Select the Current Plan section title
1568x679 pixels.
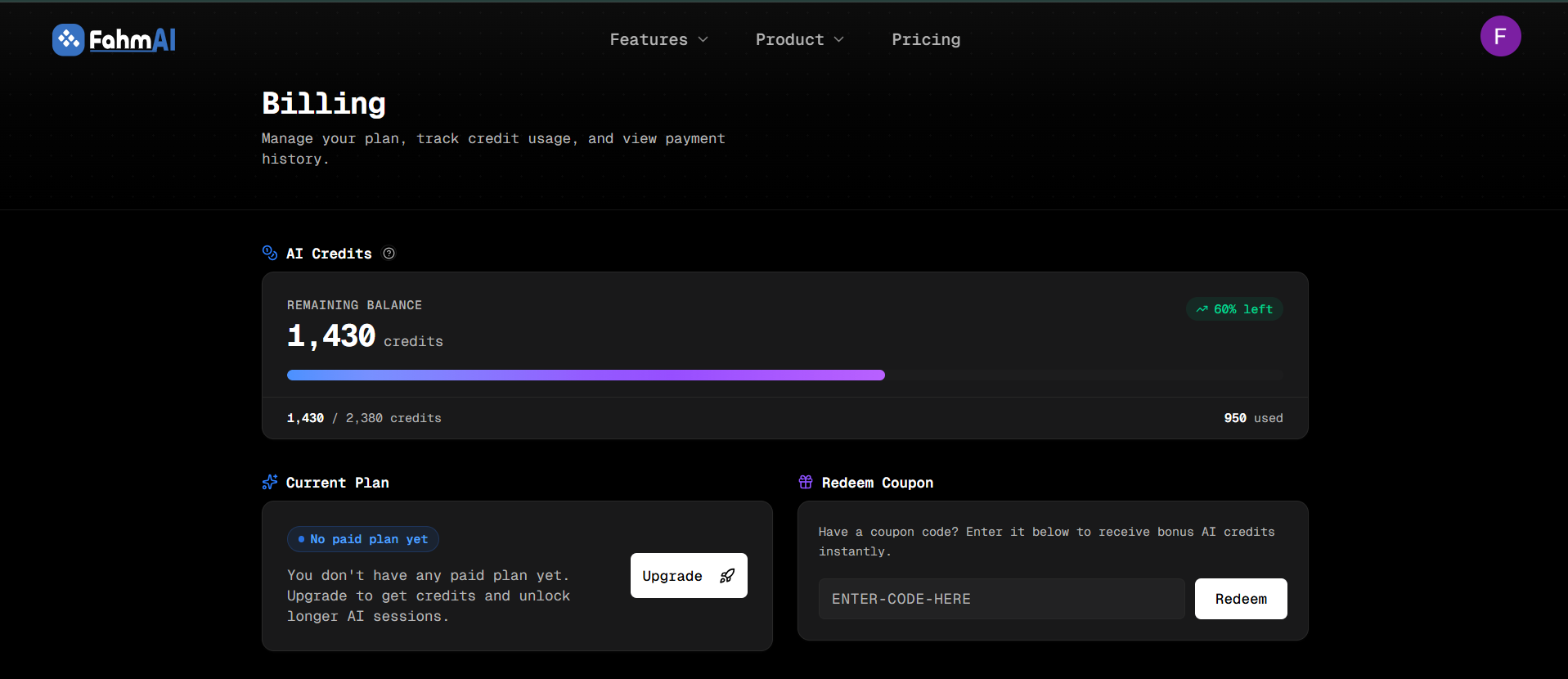coord(338,483)
